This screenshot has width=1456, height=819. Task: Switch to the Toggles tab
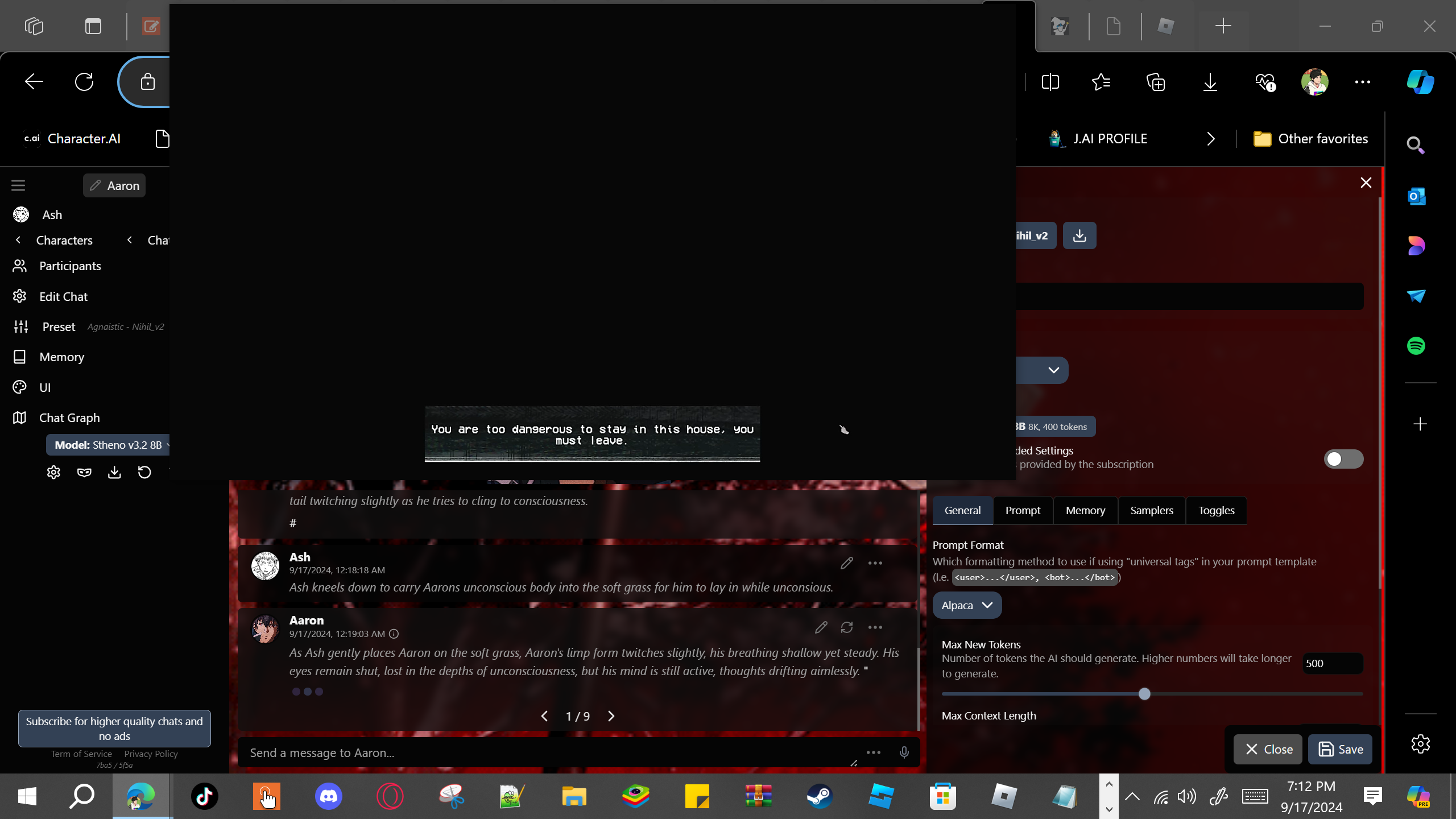pyautogui.click(x=1216, y=510)
